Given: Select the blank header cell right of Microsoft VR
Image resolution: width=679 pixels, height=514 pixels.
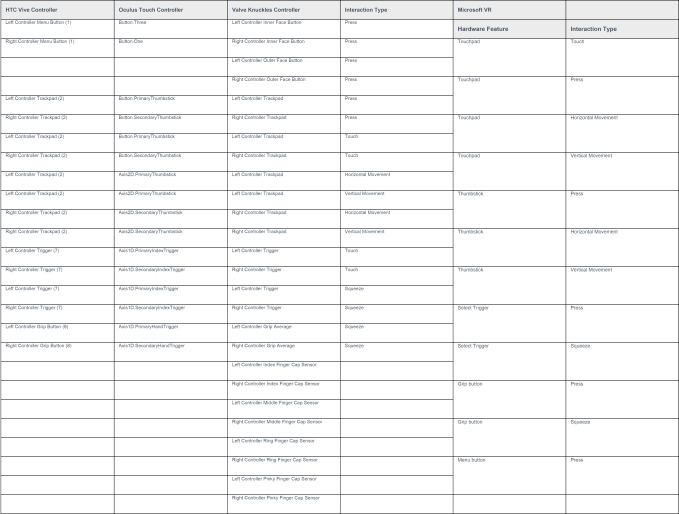Looking at the screenshot, I should pyautogui.click(x=621, y=10).
